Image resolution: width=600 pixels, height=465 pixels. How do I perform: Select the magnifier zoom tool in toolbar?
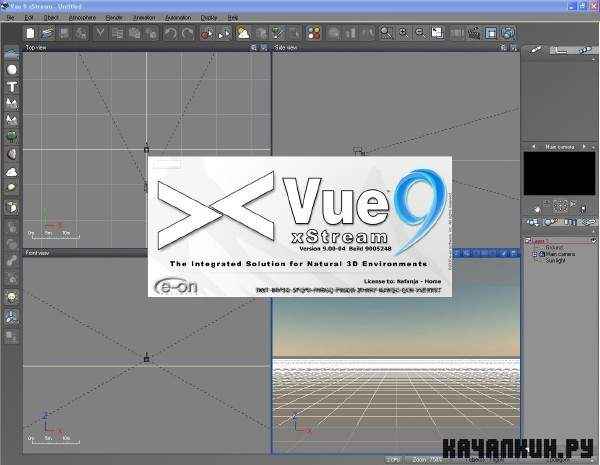(x=386, y=33)
